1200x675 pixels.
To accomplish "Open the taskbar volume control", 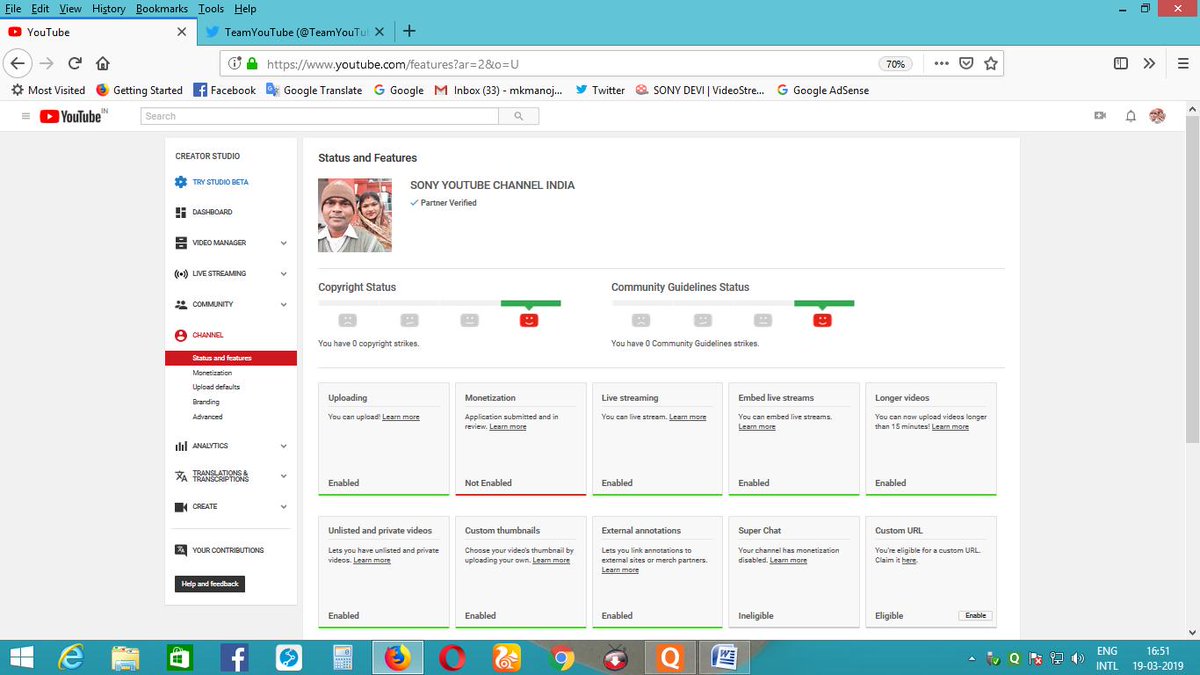I will (x=1078, y=659).
